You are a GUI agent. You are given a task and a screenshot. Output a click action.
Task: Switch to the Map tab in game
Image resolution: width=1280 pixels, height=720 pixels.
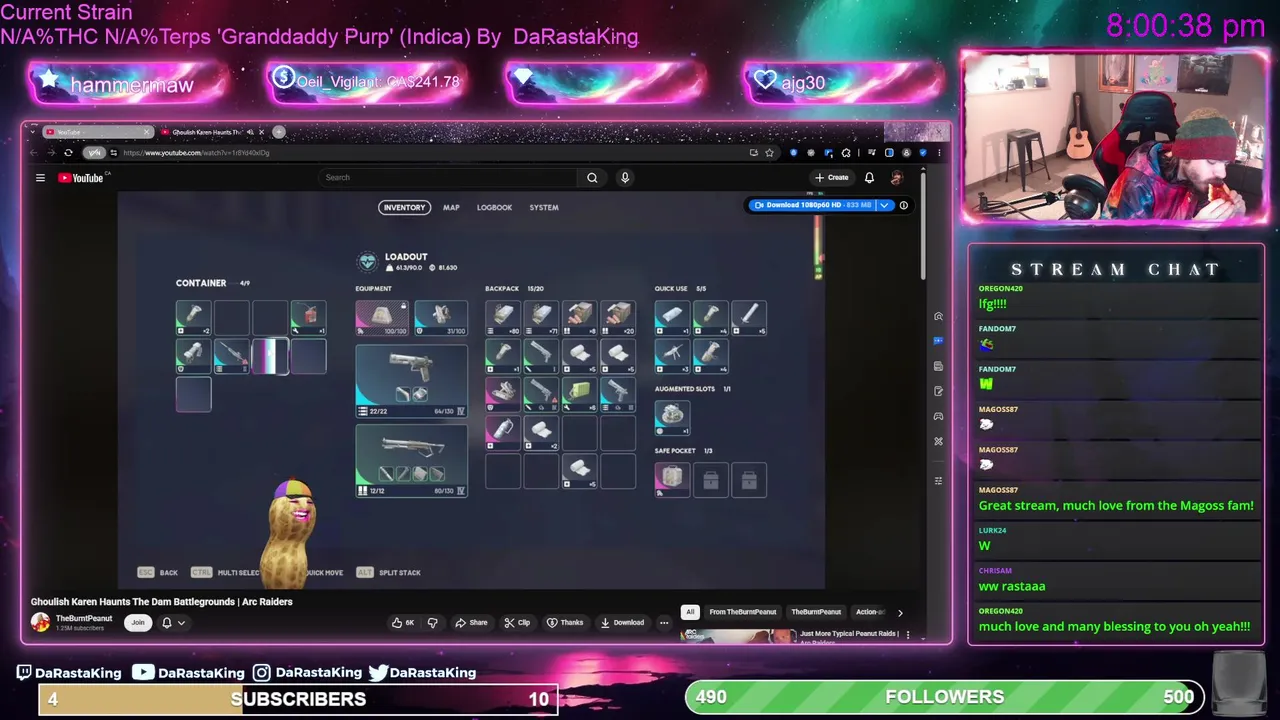[451, 208]
